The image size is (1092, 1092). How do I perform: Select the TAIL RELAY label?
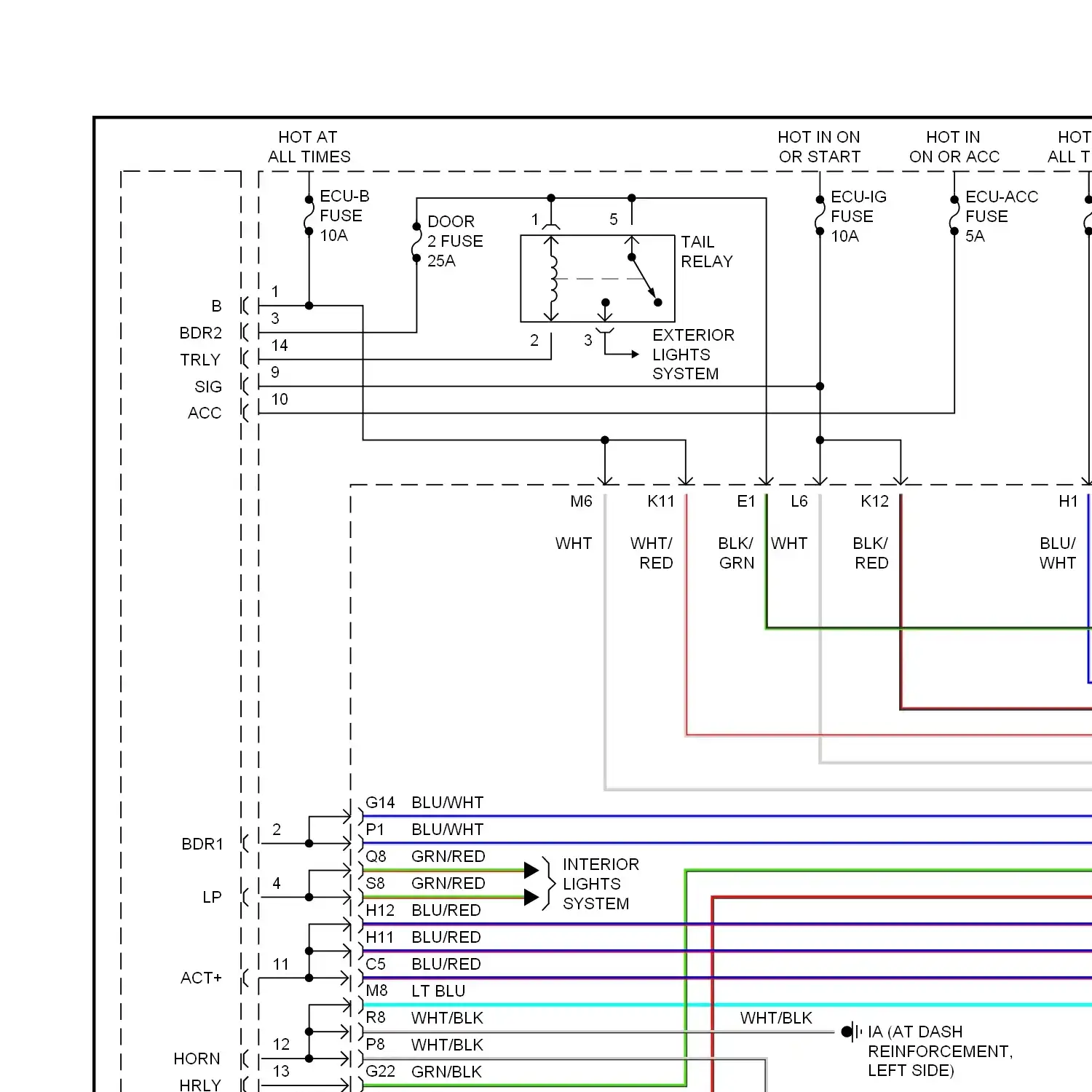706,251
